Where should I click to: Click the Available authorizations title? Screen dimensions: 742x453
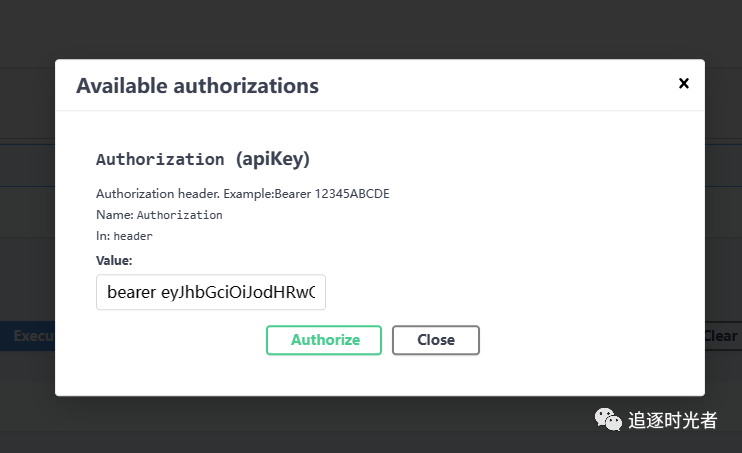pyautogui.click(x=197, y=86)
